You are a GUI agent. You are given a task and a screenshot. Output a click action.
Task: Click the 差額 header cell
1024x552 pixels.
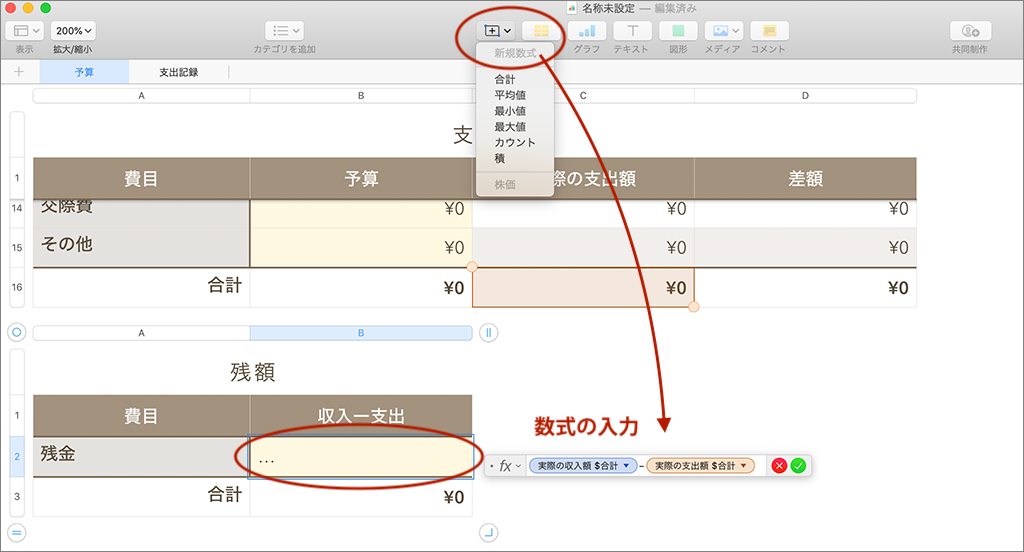(805, 178)
